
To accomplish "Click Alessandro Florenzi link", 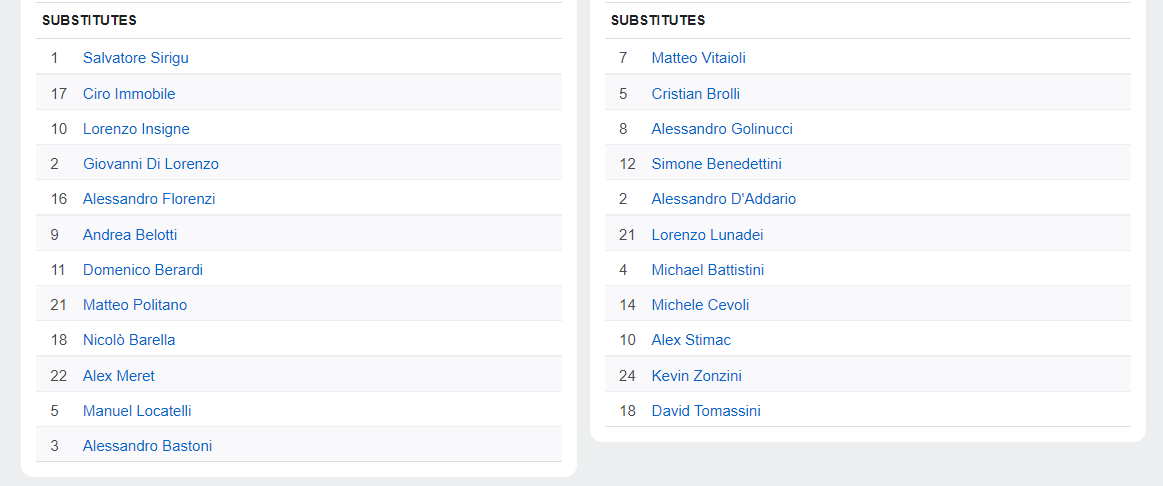I will pyautogui.click(x=149, y=199).
